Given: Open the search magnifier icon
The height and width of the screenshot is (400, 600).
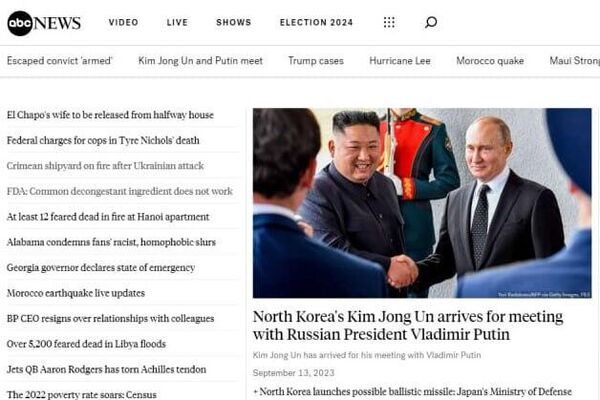Looking at the screenshot, I should [430, 22].
